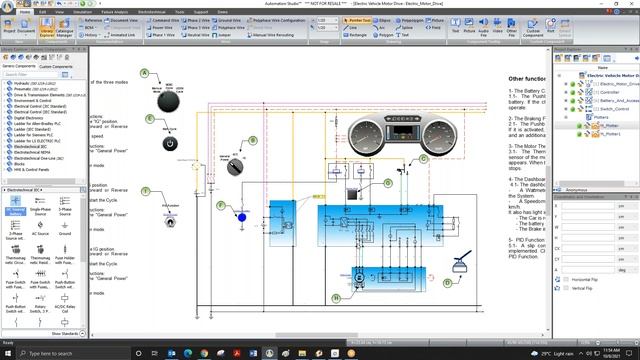Viewport: 640px width, 360px height.
Task: Toggle green status dot of Controller row
Action: click(x=573, y=92)
